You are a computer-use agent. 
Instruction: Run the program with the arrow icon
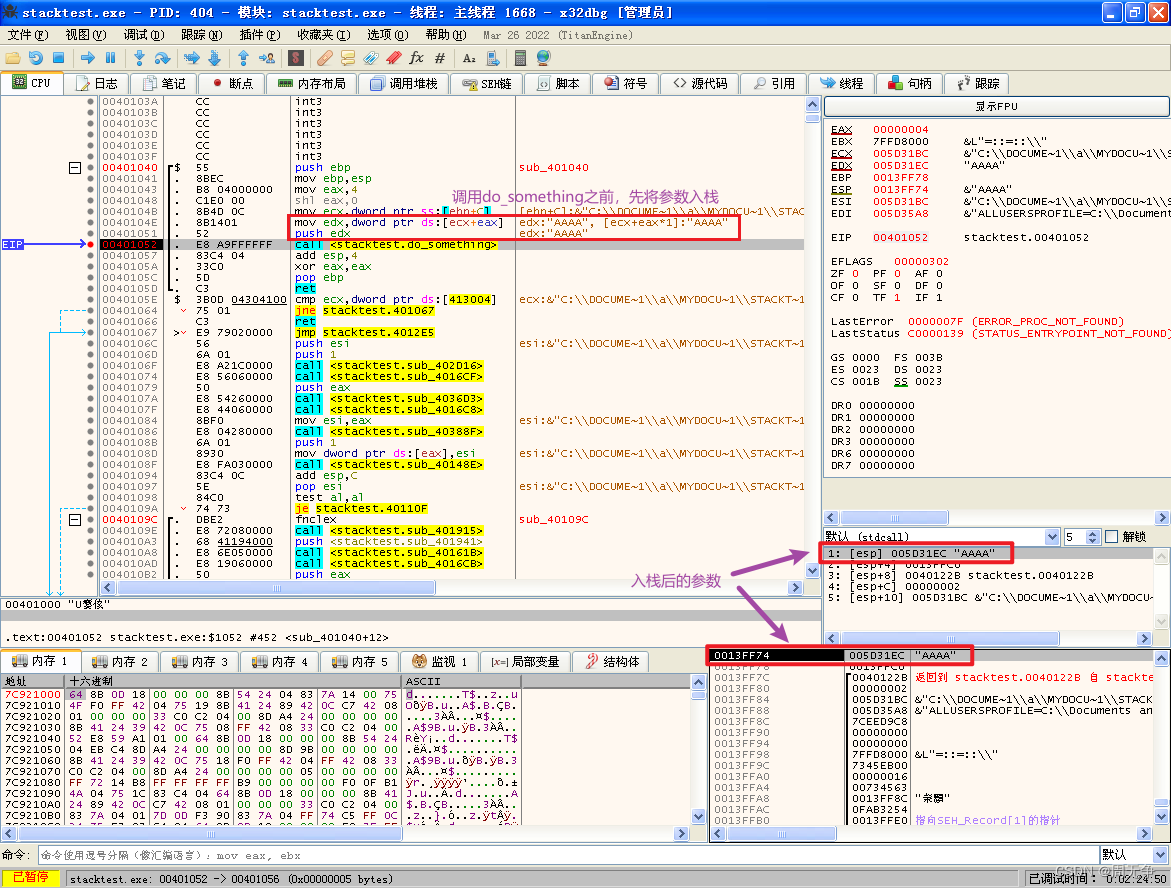tap(87, 58)
